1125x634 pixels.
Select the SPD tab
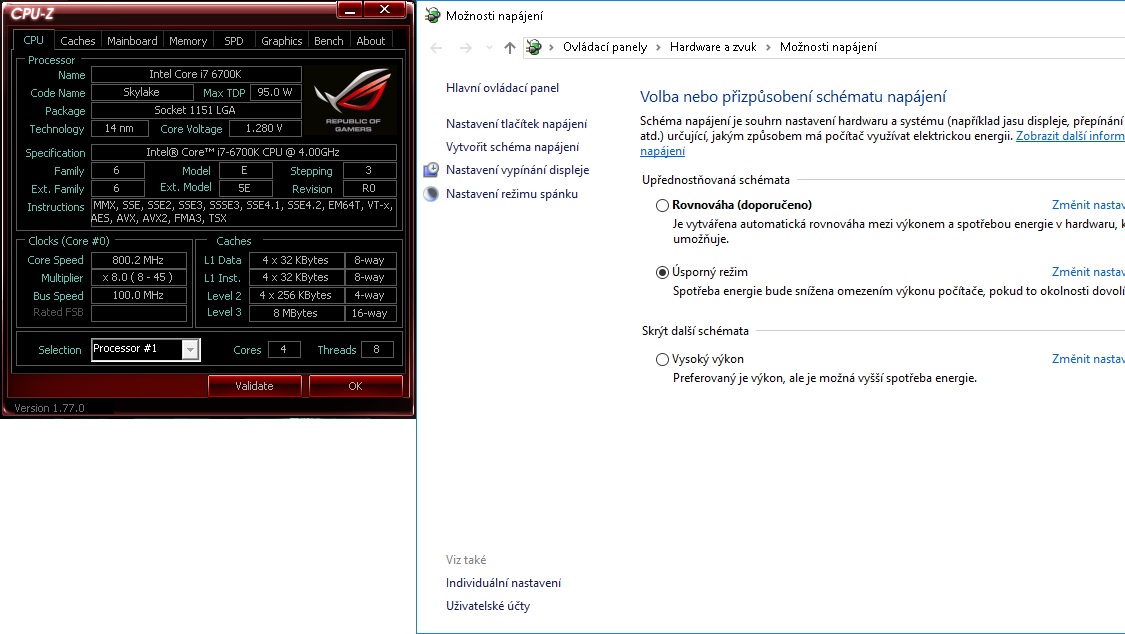pyautogui.click(x=234, y=41)
